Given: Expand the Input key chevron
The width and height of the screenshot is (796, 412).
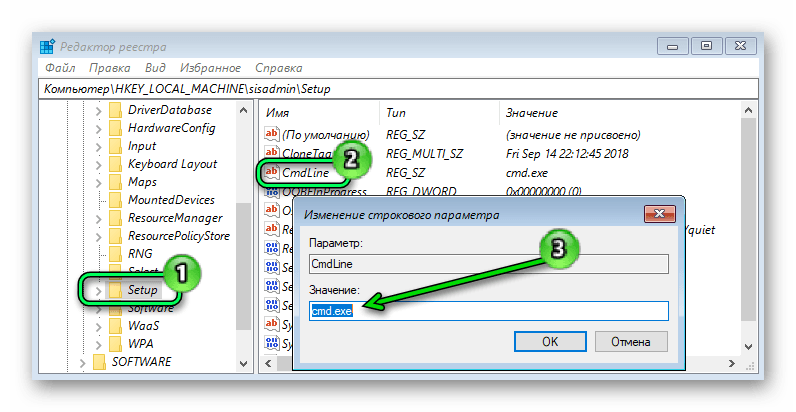Looking at the screenshot, I should point(98,146).
